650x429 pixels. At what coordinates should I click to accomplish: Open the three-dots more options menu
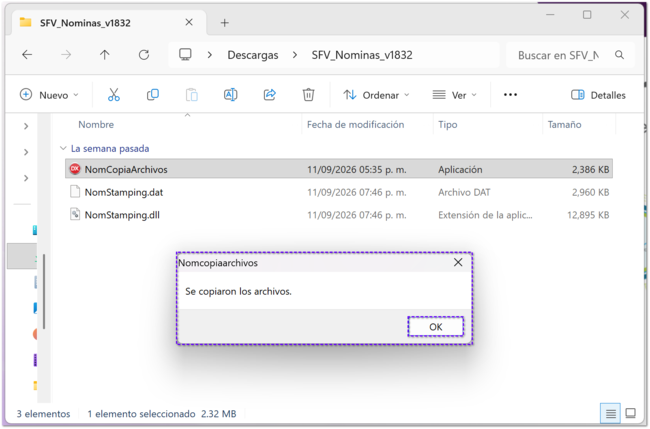pyautogui.click(x=510, y=95)
